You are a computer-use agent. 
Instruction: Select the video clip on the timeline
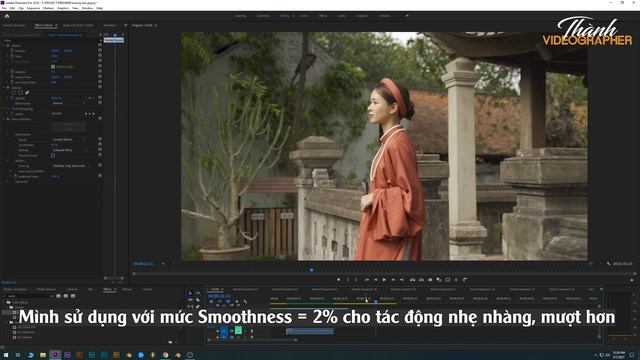309,331
